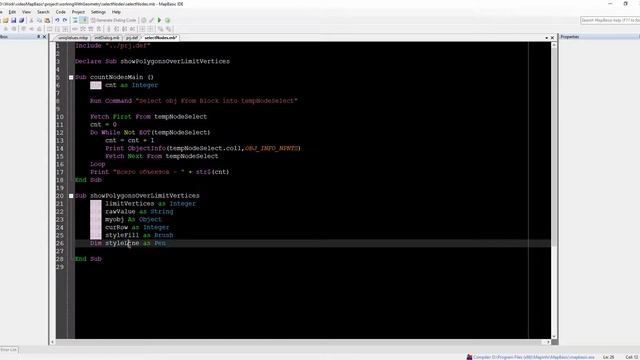Image resolution: width=640 pixels, height=360 pixels.
Task: Switch to the prj.def tab
Action: pyautogui.click(x=132, y=38)
